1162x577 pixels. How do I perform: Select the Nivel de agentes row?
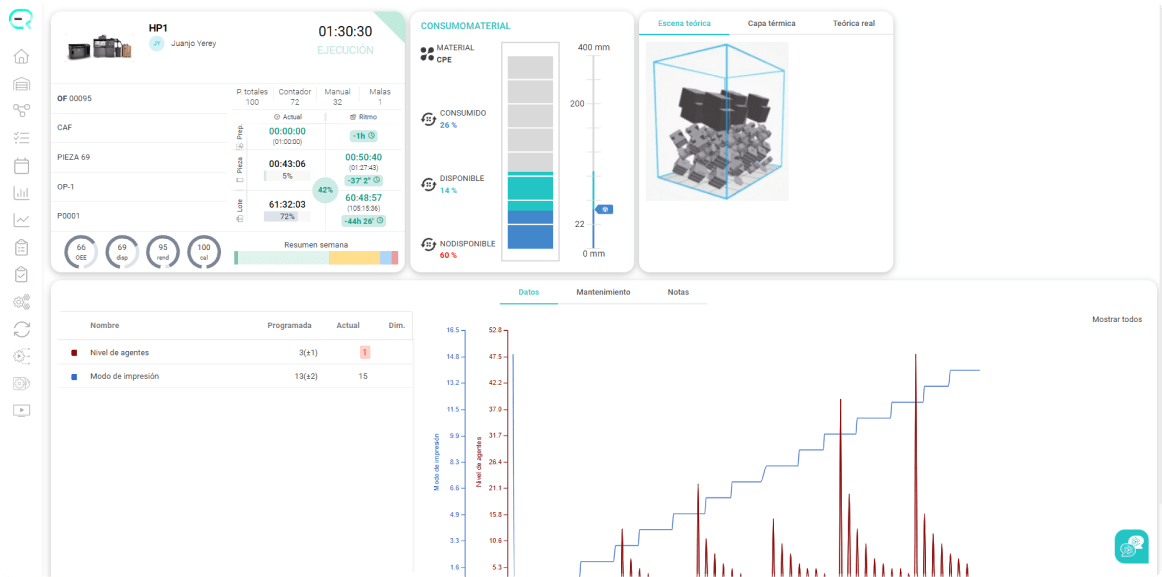(235, 353)
